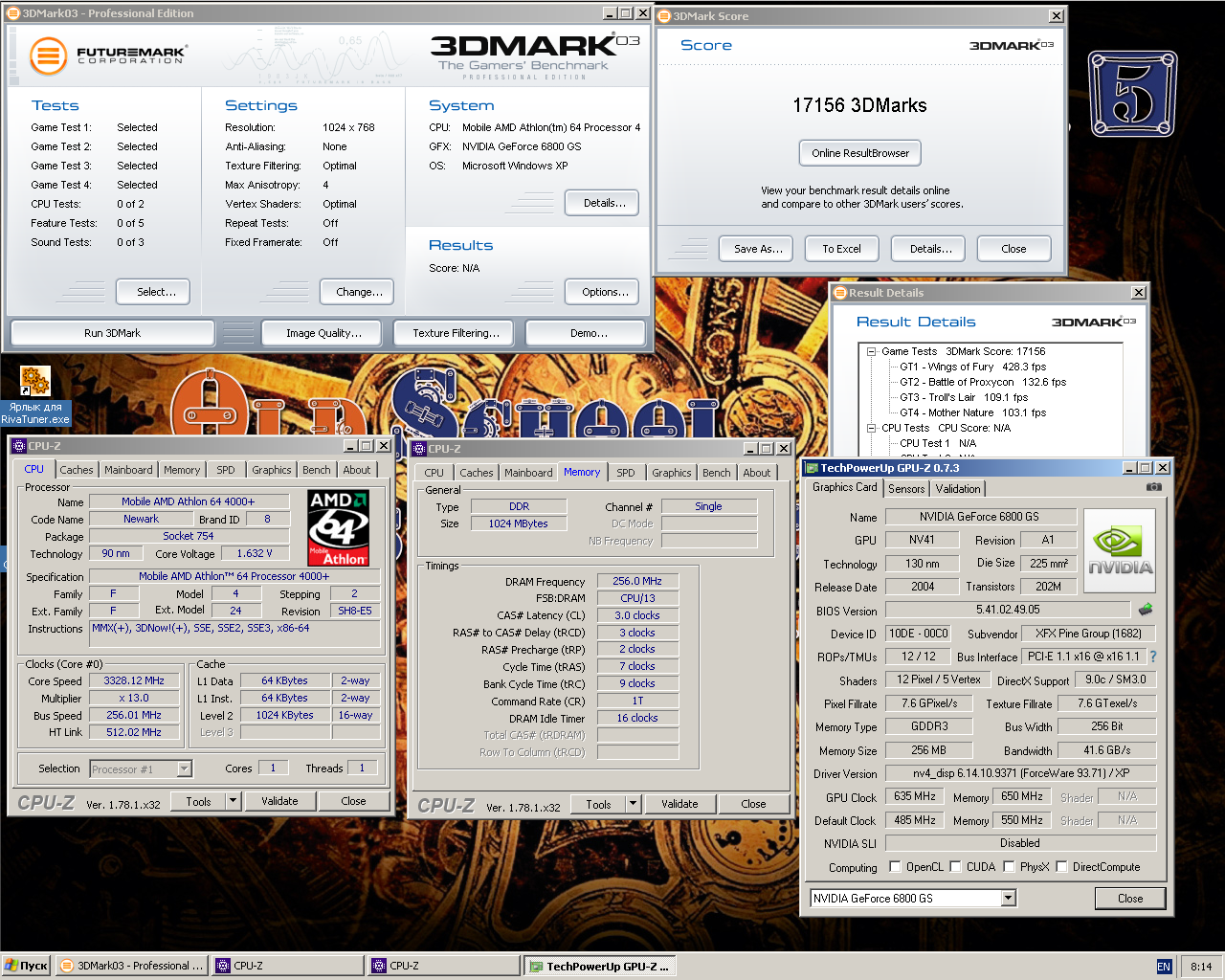Open Graphics tab in Memory CPU-Z window
Image resolution: width=1225 pixels, height=980 pixels.
(x=671, y=473)
